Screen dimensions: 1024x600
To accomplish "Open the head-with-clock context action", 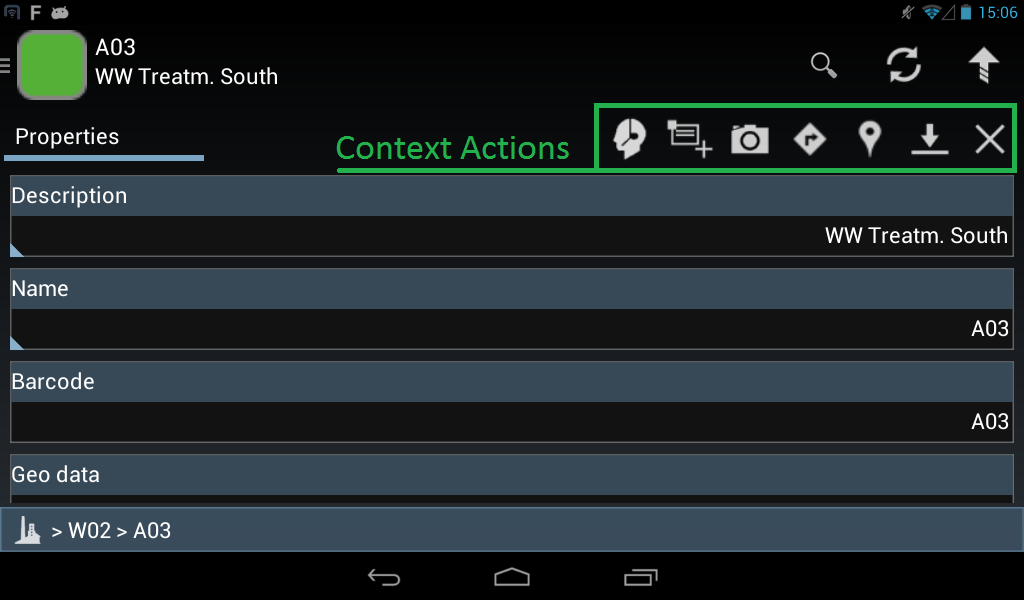I will click(x=630, y=138).
